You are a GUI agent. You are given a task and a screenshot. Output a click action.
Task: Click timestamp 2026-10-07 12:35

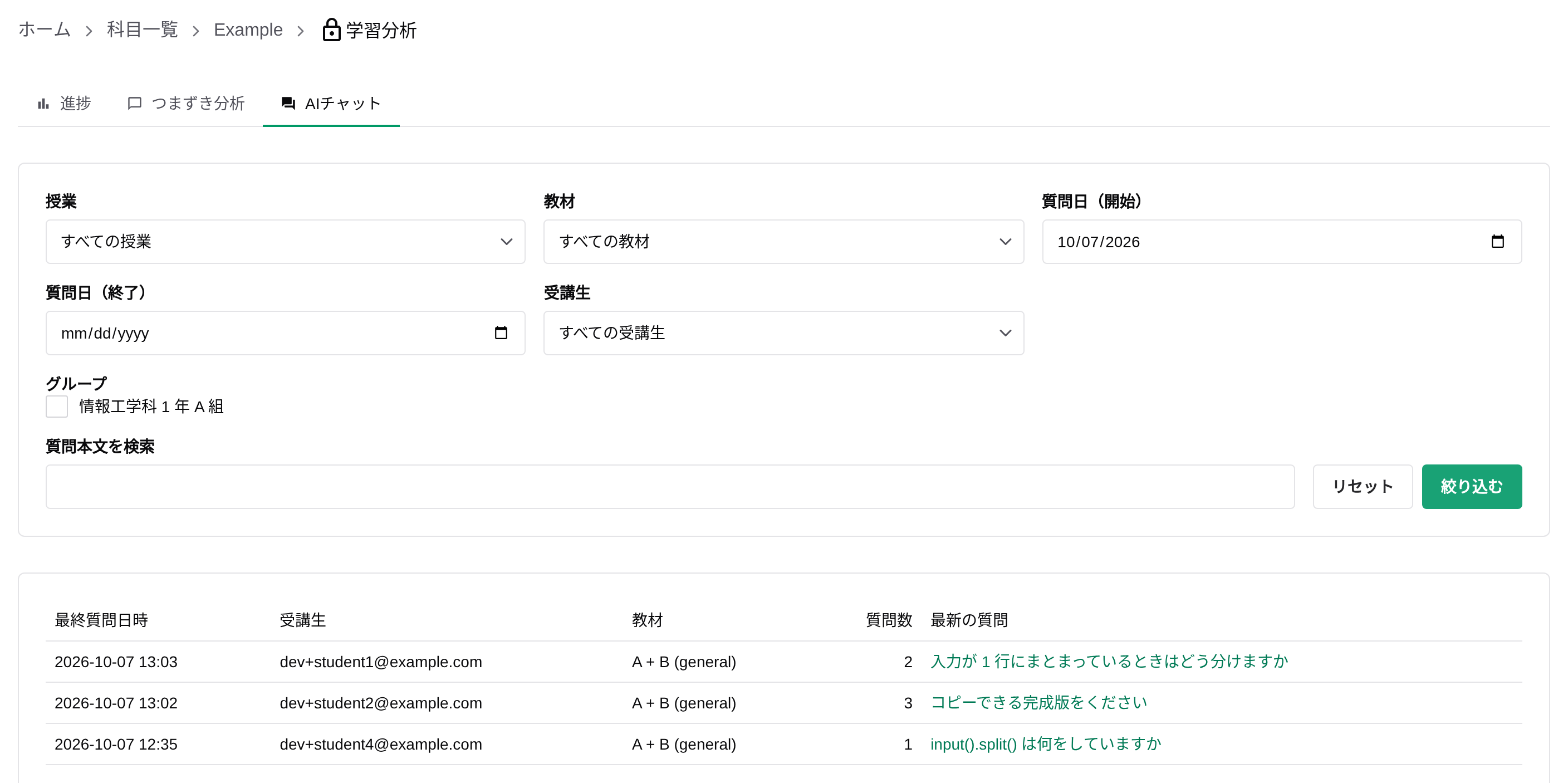tap(116, 744)
